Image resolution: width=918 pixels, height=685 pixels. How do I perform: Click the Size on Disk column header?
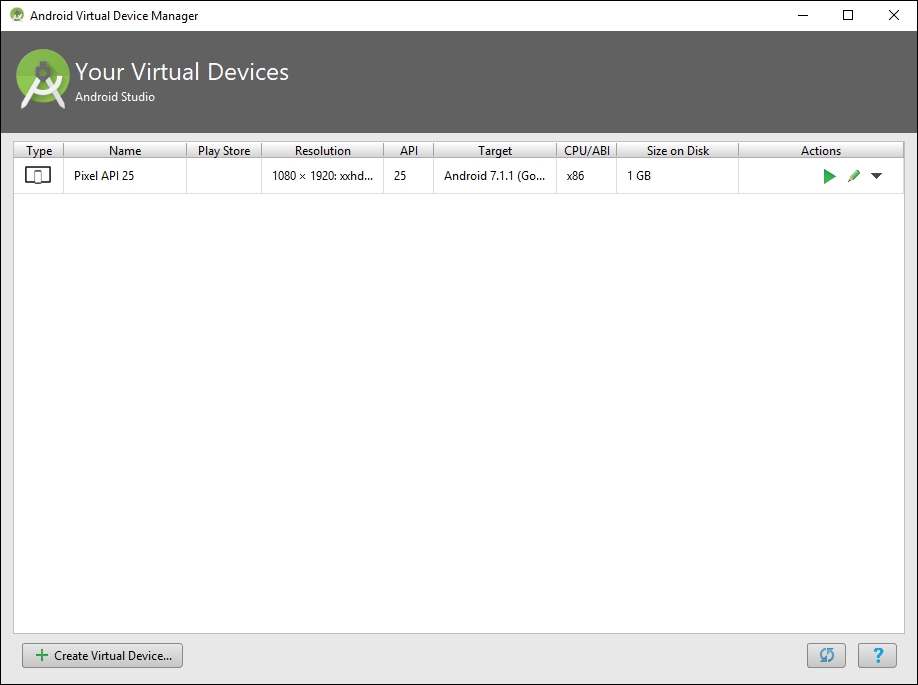[676, 150]
